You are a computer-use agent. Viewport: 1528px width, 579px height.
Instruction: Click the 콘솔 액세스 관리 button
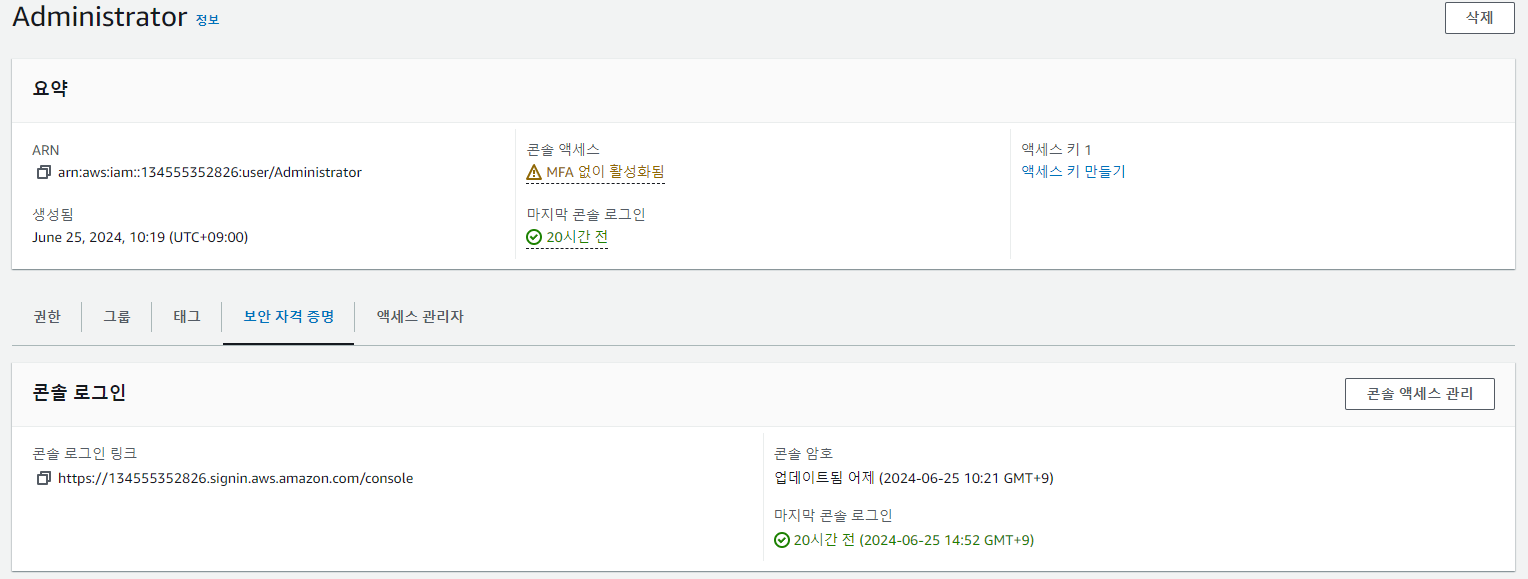(x=1419, y=394)
